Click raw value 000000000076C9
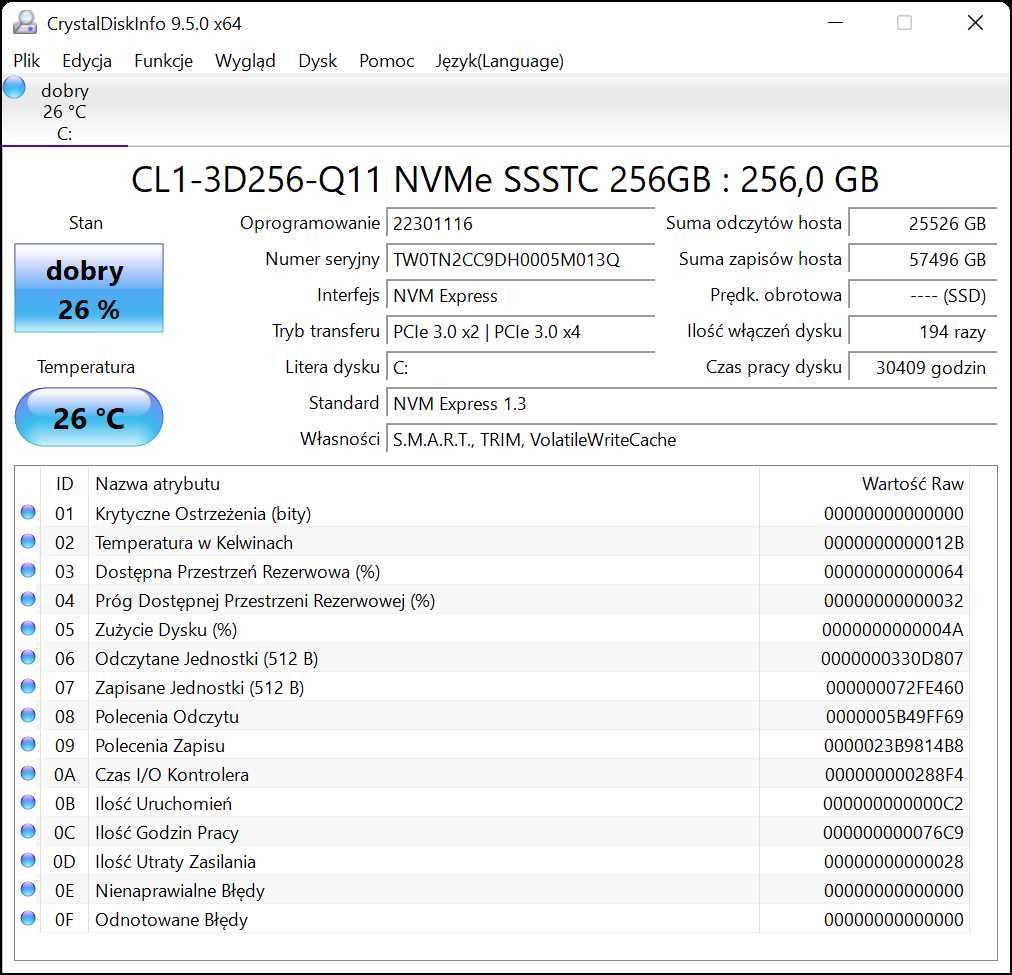This screenshot has height=975, width=1012. [893, 833]
